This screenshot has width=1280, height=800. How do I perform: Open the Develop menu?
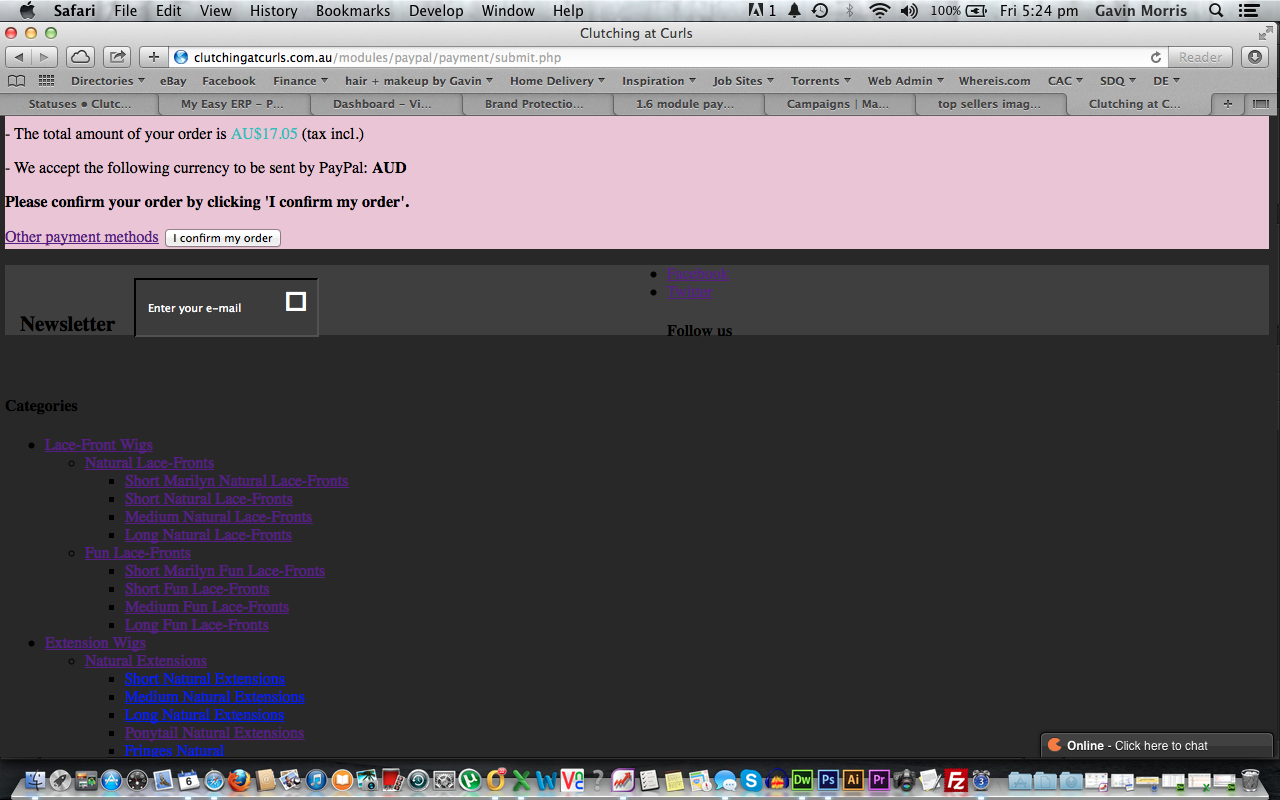[x=436, y=11]
